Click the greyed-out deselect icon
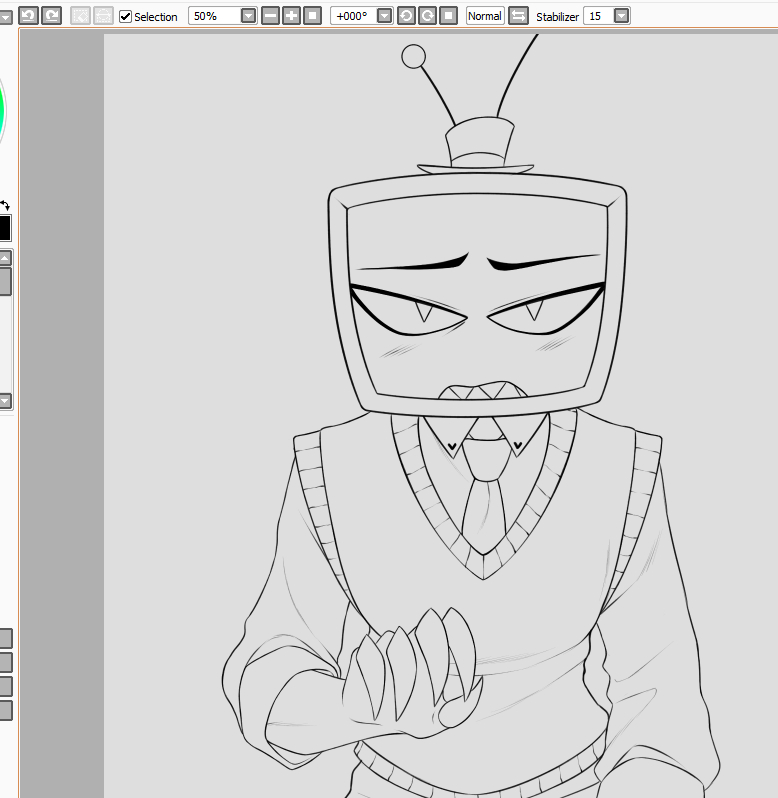 [80, 16]
